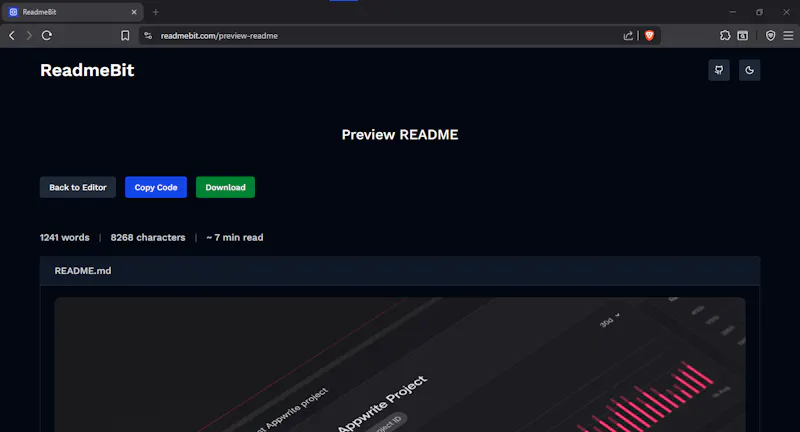This screenshot has height=432, width=800.
Task: Click the ~7 min read label
Action: [235, 237]
